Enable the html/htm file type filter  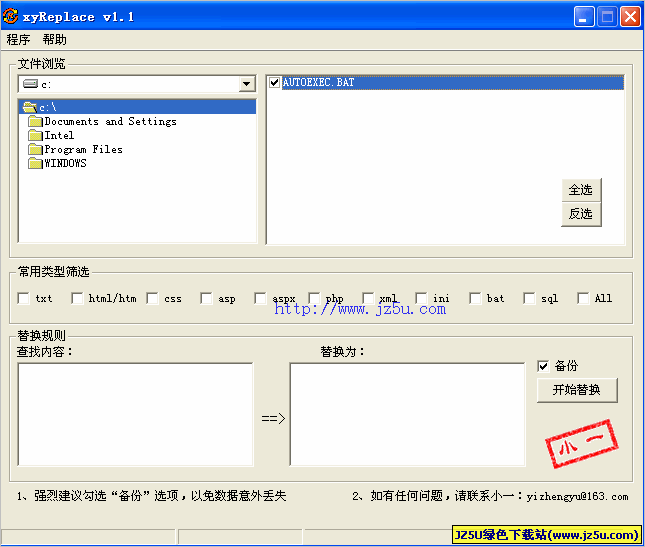(77, 298)
